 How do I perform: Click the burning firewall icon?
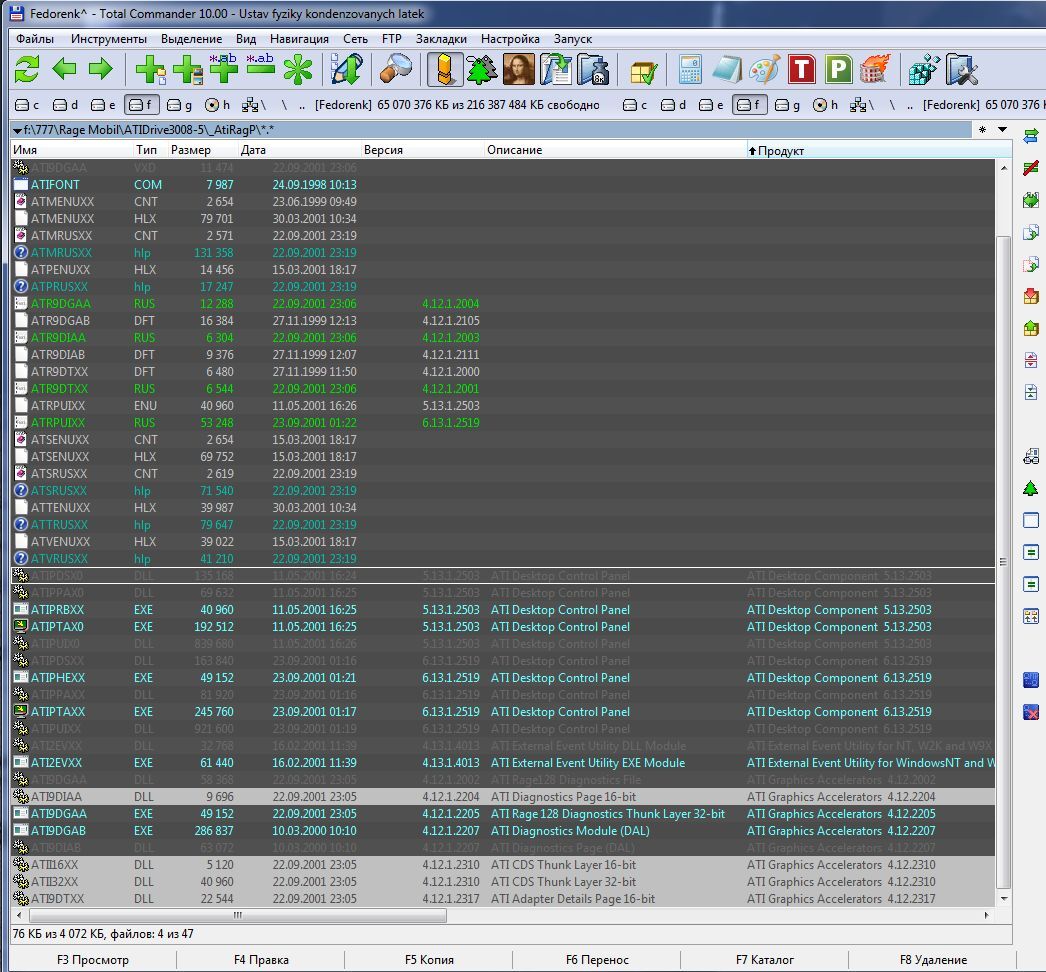pos(875,69)
